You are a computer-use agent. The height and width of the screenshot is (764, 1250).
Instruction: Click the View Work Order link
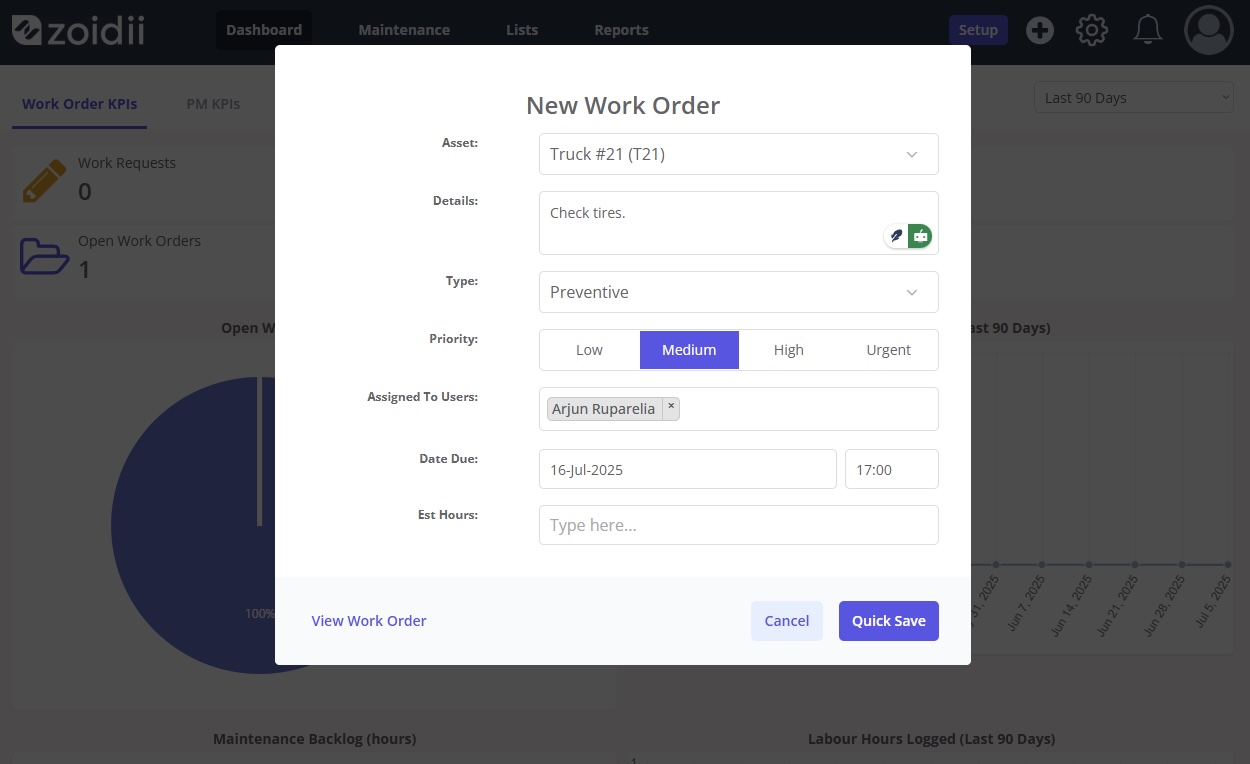coord(369,621)
